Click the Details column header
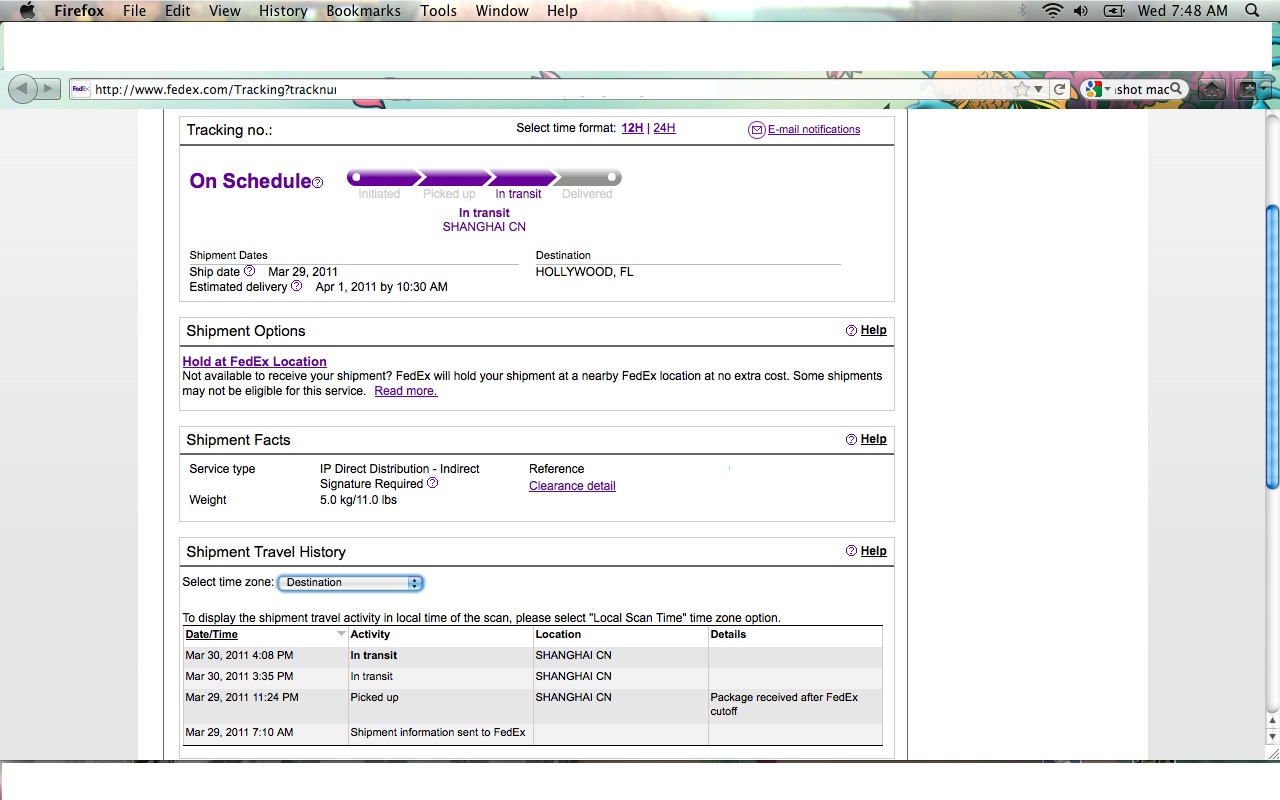Screen dimensions: 1280x800 (x=728, y=634)
